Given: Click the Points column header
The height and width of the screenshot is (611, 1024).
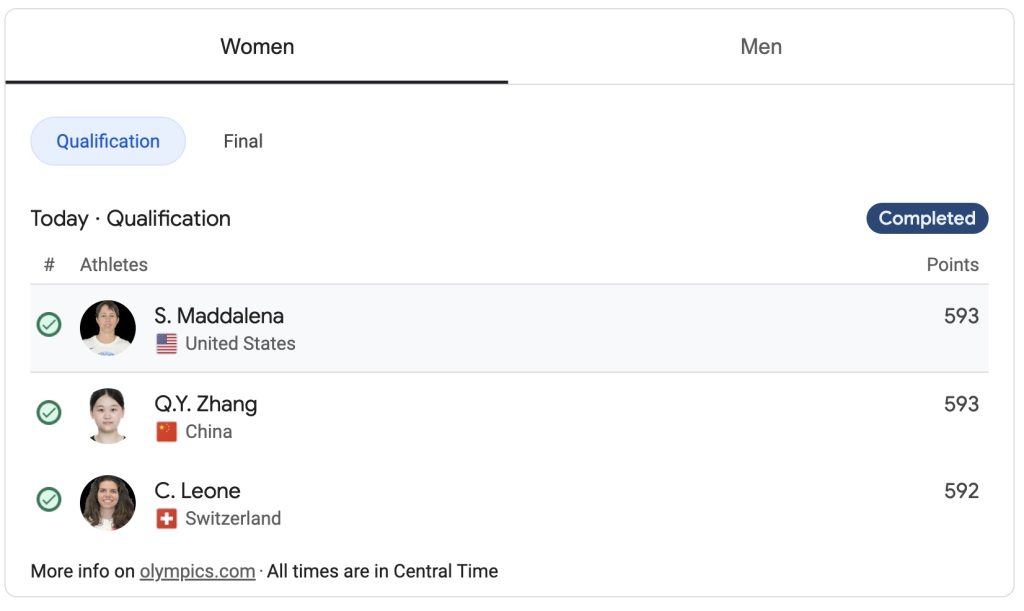Looking at the screenshot, I should click(x=952, y=265).
